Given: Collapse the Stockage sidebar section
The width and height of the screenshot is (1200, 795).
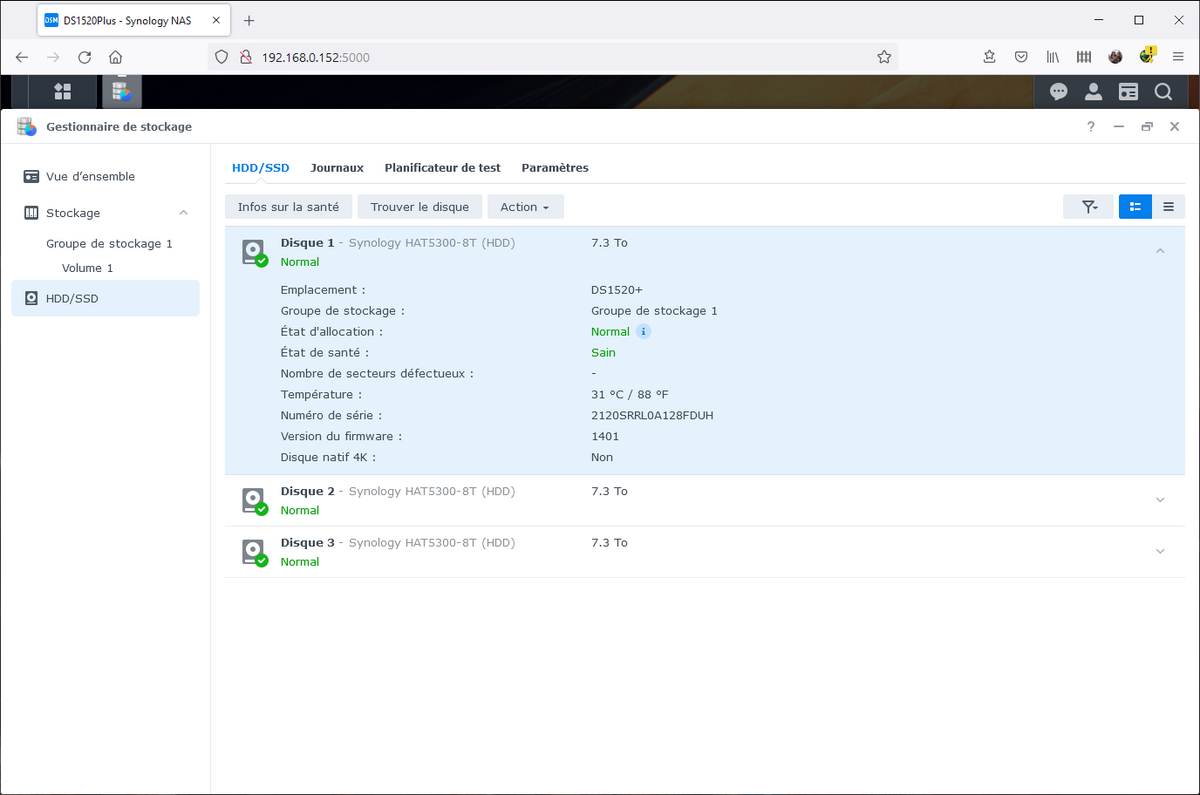Looking at the screenshot, I should tap(183, 213).
